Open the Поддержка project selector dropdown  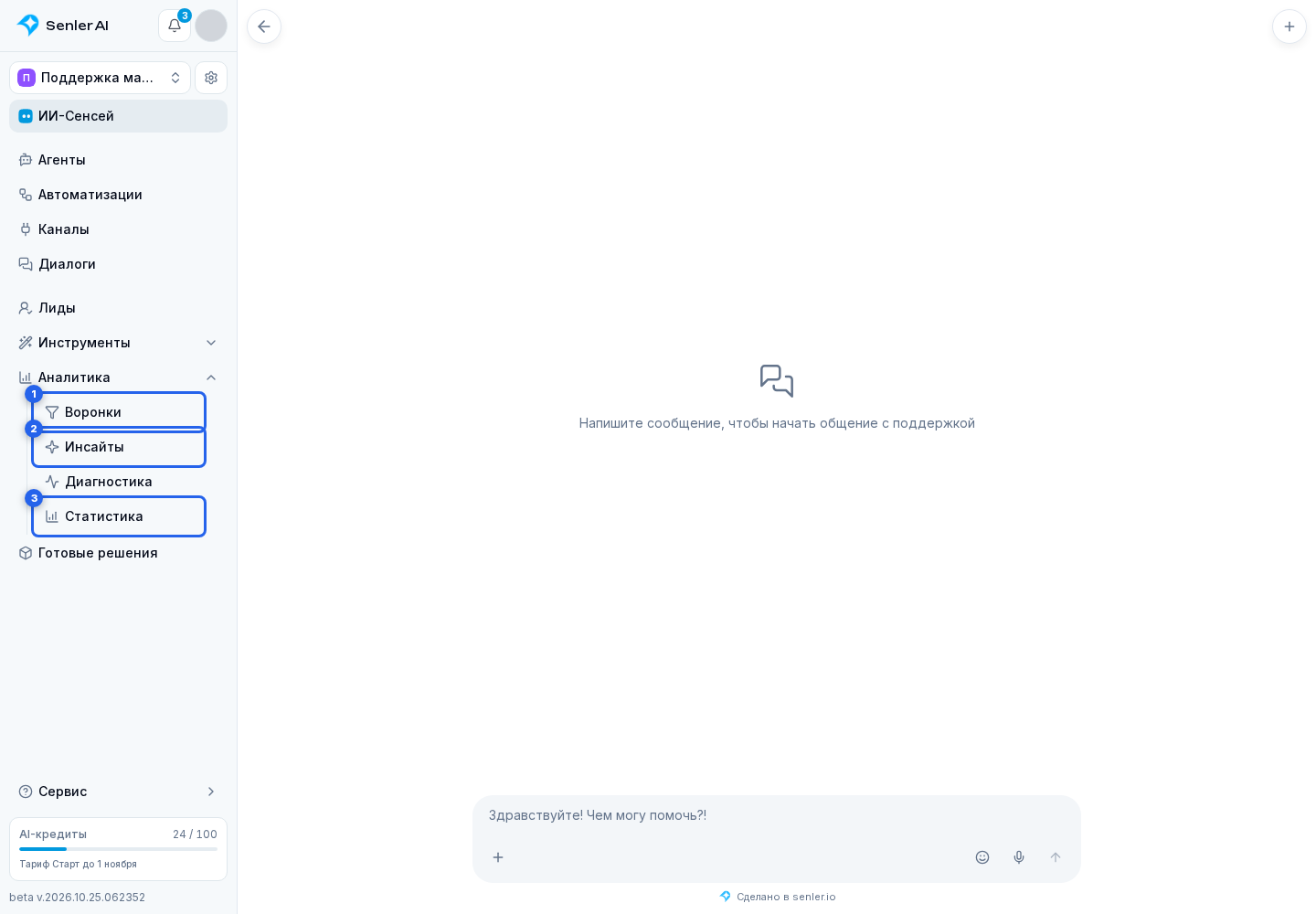[100, 78]
